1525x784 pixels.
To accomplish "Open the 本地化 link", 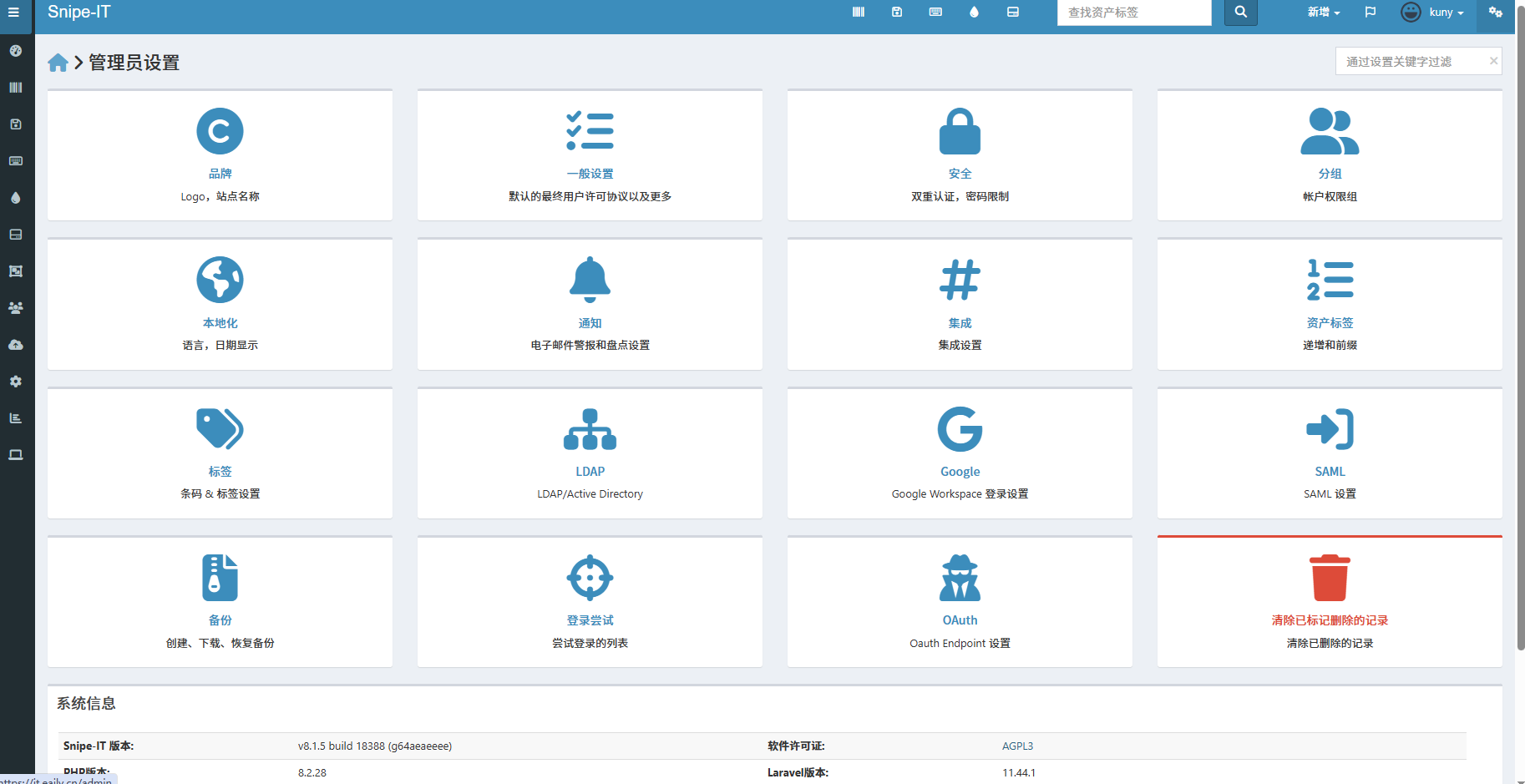I will click(x=220, y=323).
